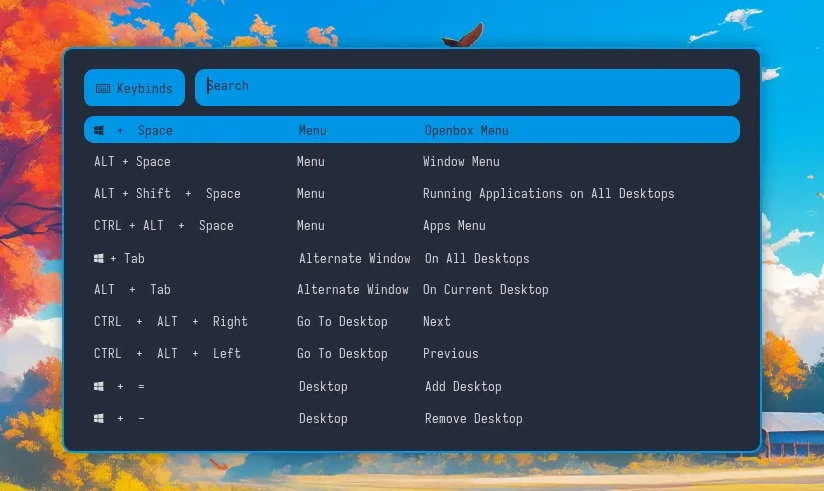Select the highlighted Openbox Menu text

pyautogui.click(x=466, y=130)
